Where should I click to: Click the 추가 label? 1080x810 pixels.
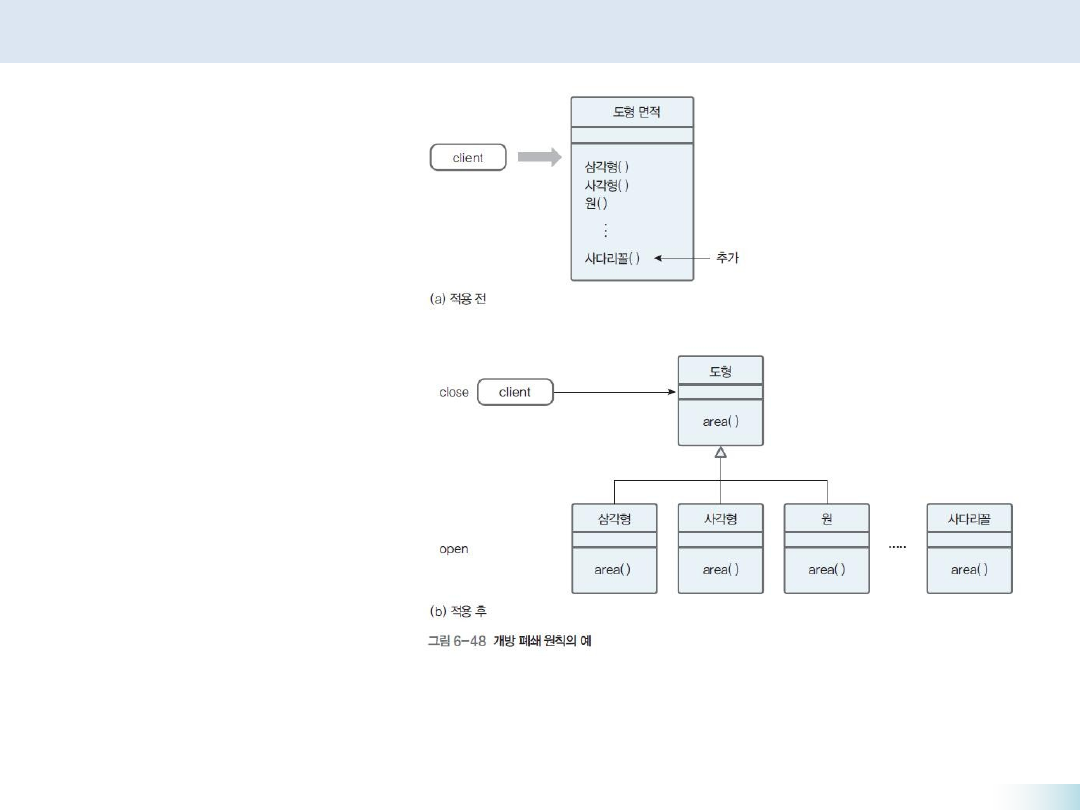[727, 258]
